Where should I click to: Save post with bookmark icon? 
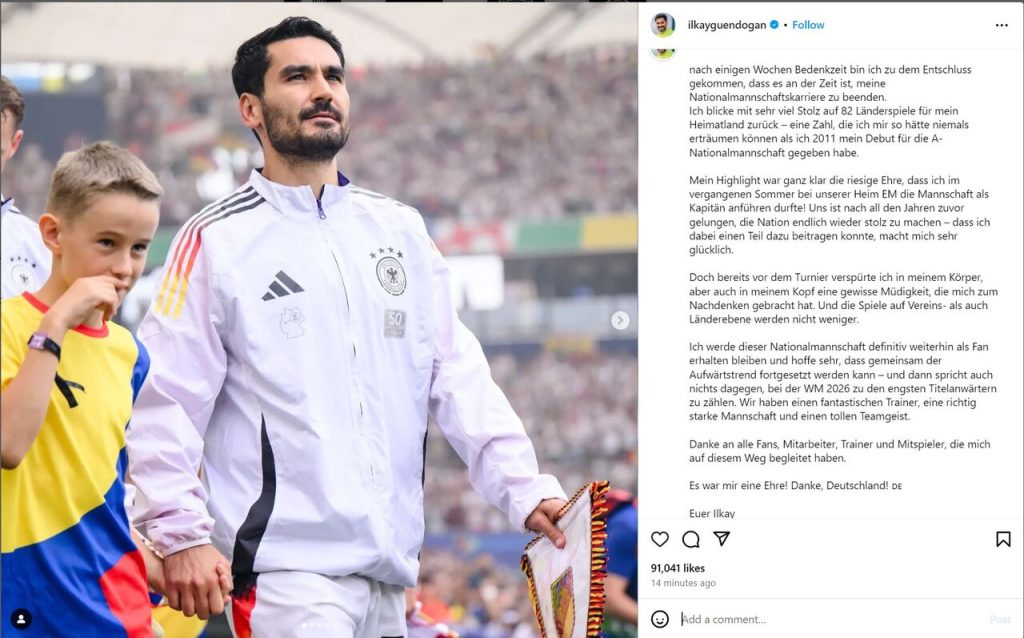(1003, 539)
